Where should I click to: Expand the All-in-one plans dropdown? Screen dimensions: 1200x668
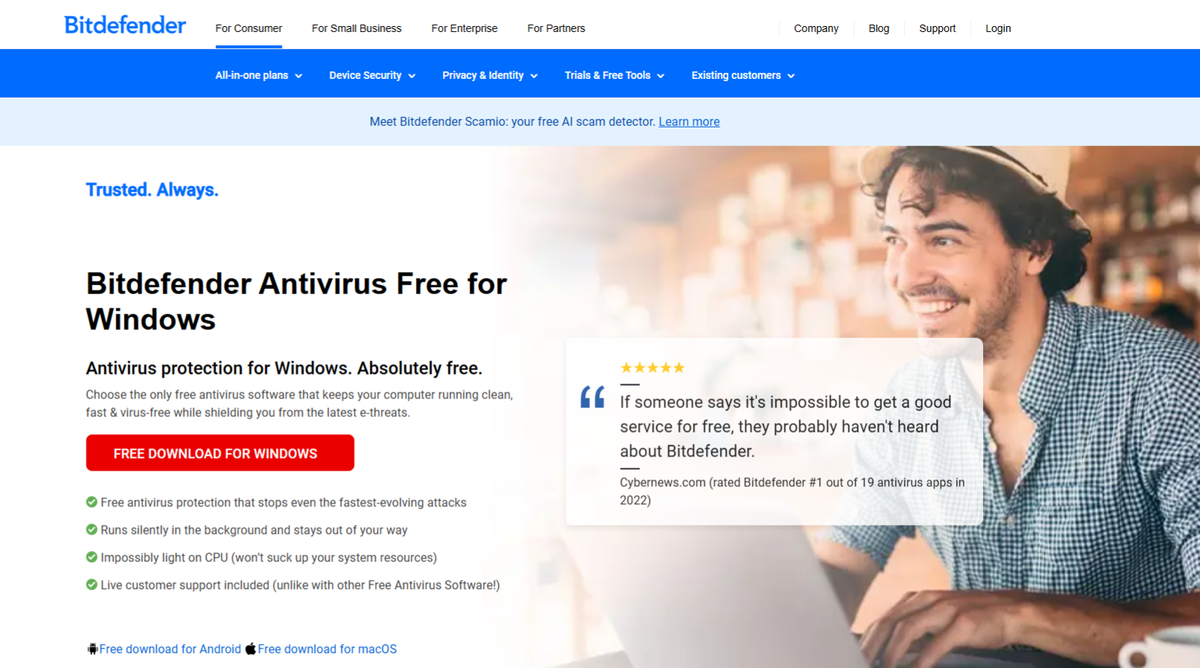pos(259,75)
